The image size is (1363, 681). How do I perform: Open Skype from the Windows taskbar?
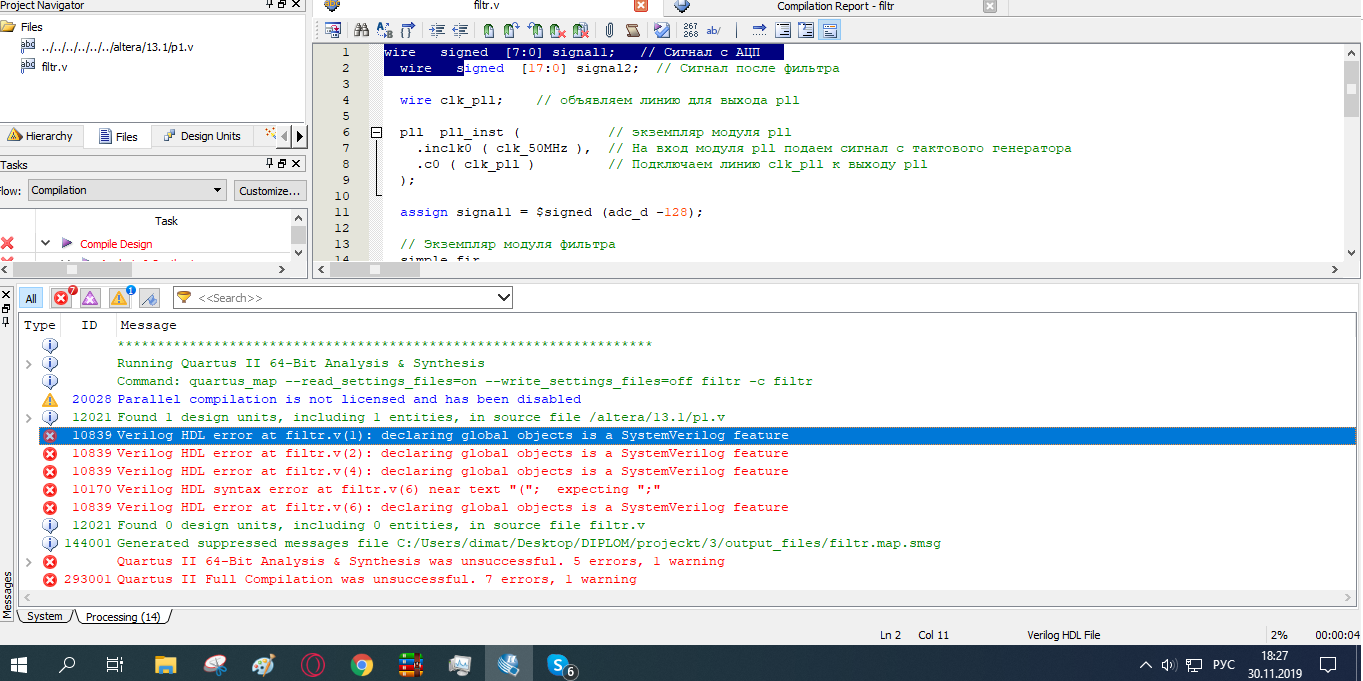click(x=560, y=663)
